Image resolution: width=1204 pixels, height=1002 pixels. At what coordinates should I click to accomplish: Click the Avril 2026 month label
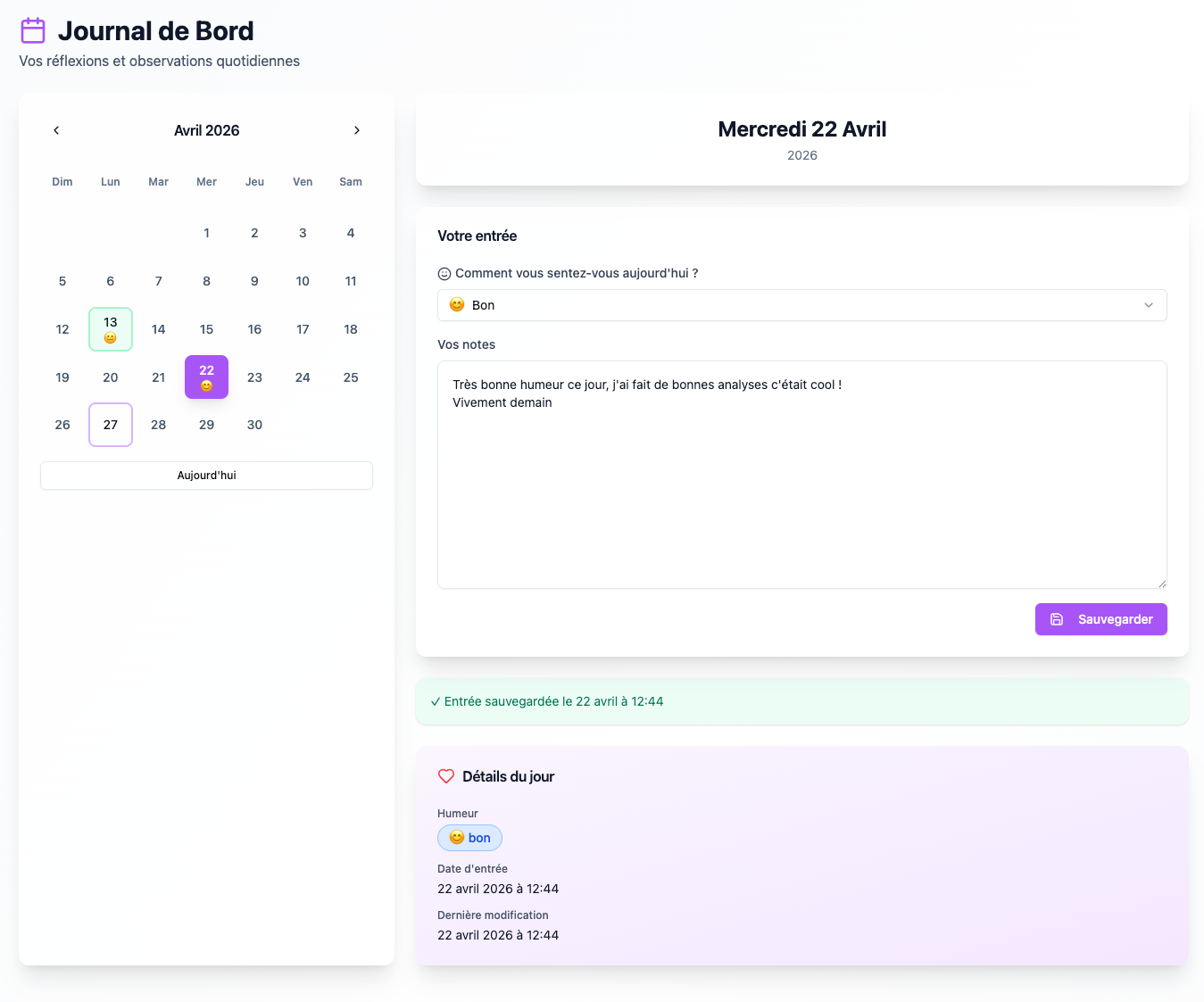(x=207, y=130)
